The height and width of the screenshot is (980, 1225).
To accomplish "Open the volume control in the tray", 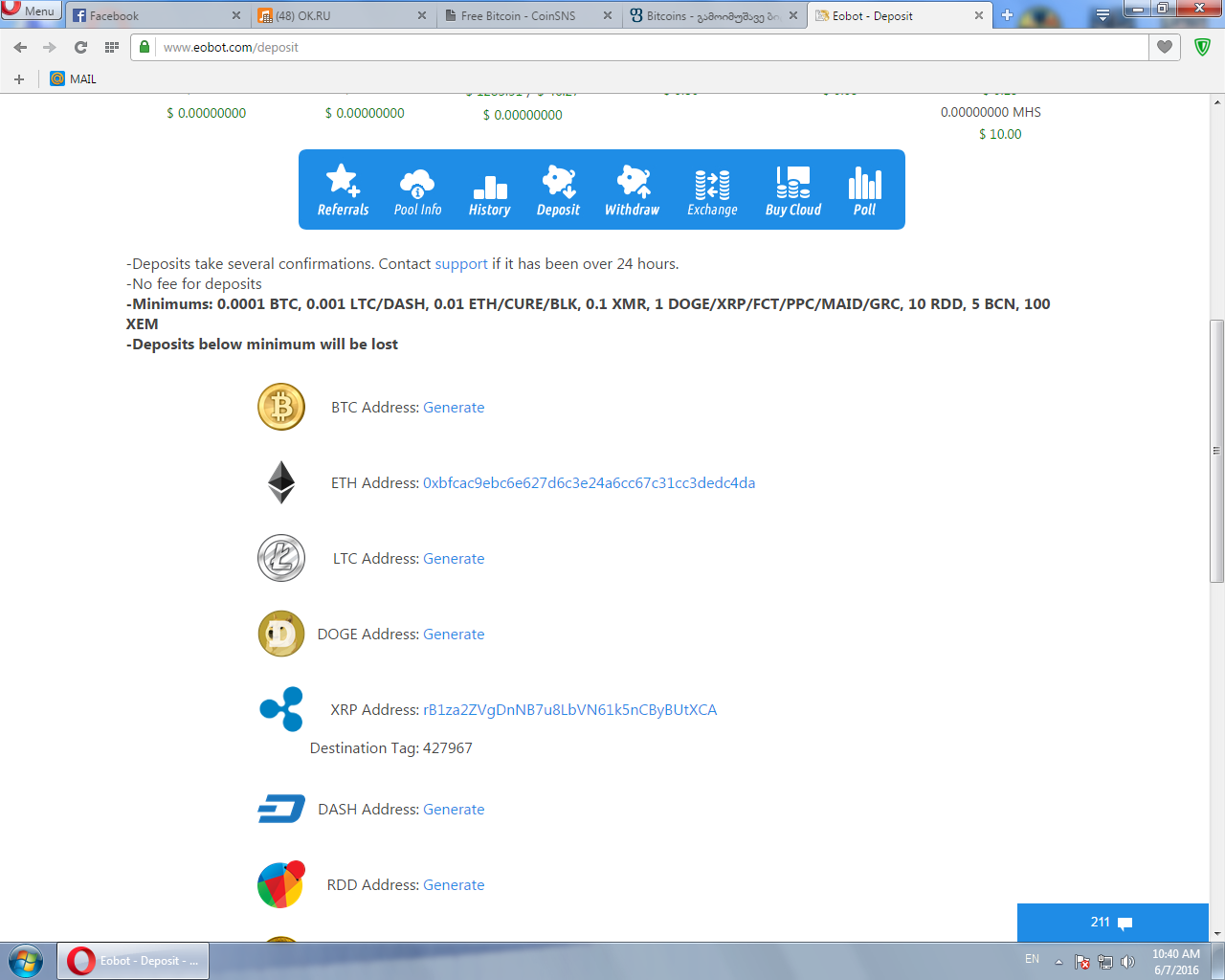I will click(x=1127, y=961).
